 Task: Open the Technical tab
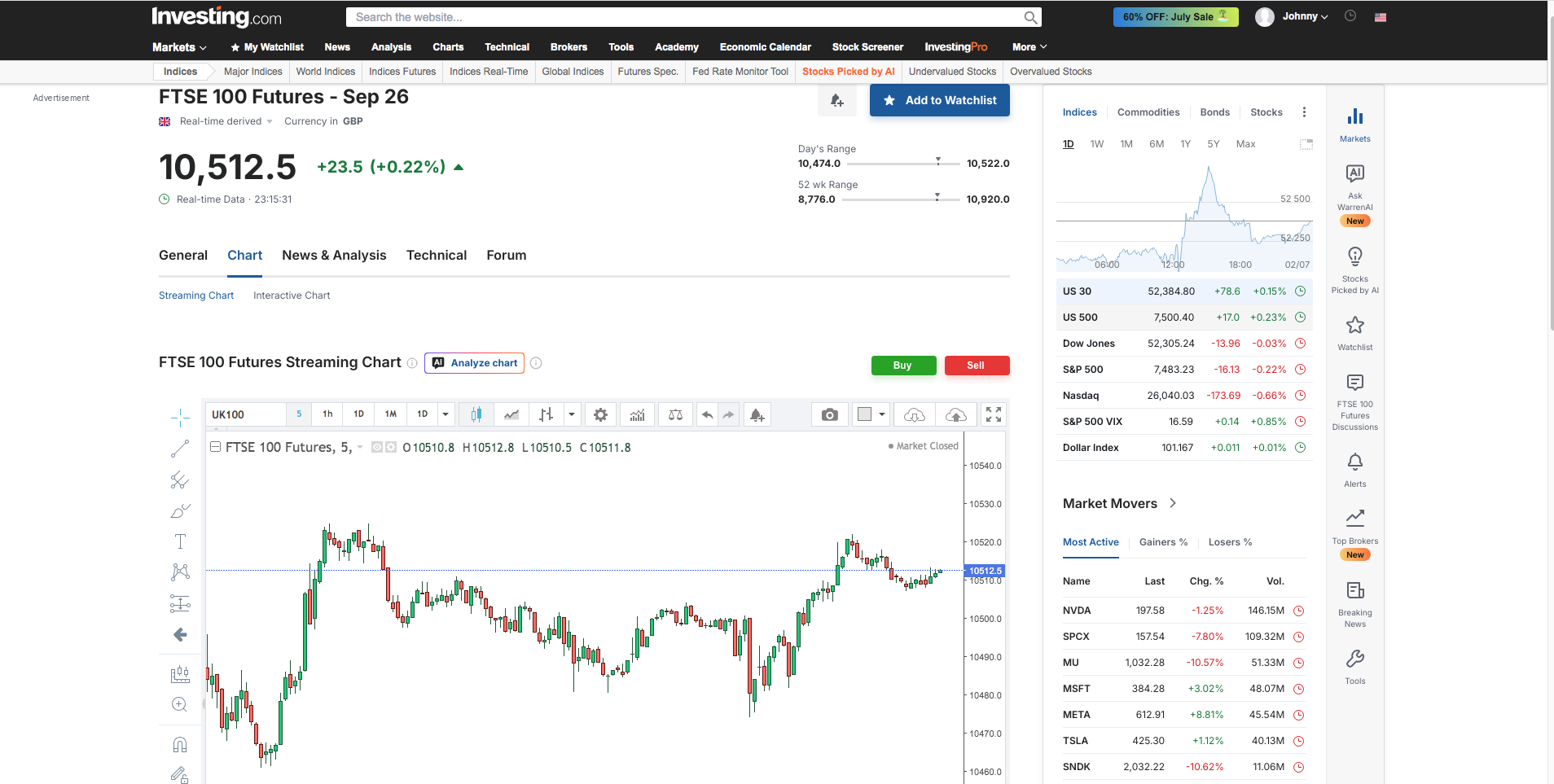click(x=437, y=256)
